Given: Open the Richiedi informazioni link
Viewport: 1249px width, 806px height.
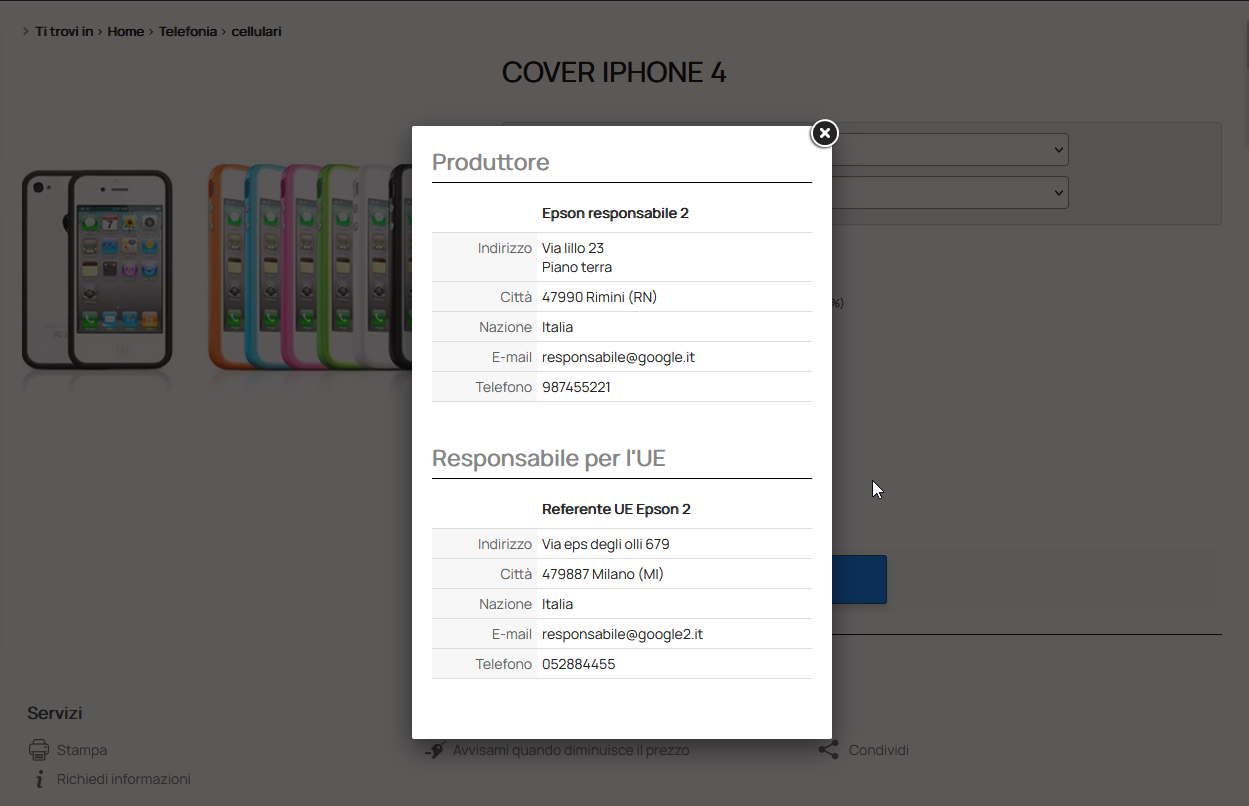Looking at the screenshot, I should pos(124,779).
